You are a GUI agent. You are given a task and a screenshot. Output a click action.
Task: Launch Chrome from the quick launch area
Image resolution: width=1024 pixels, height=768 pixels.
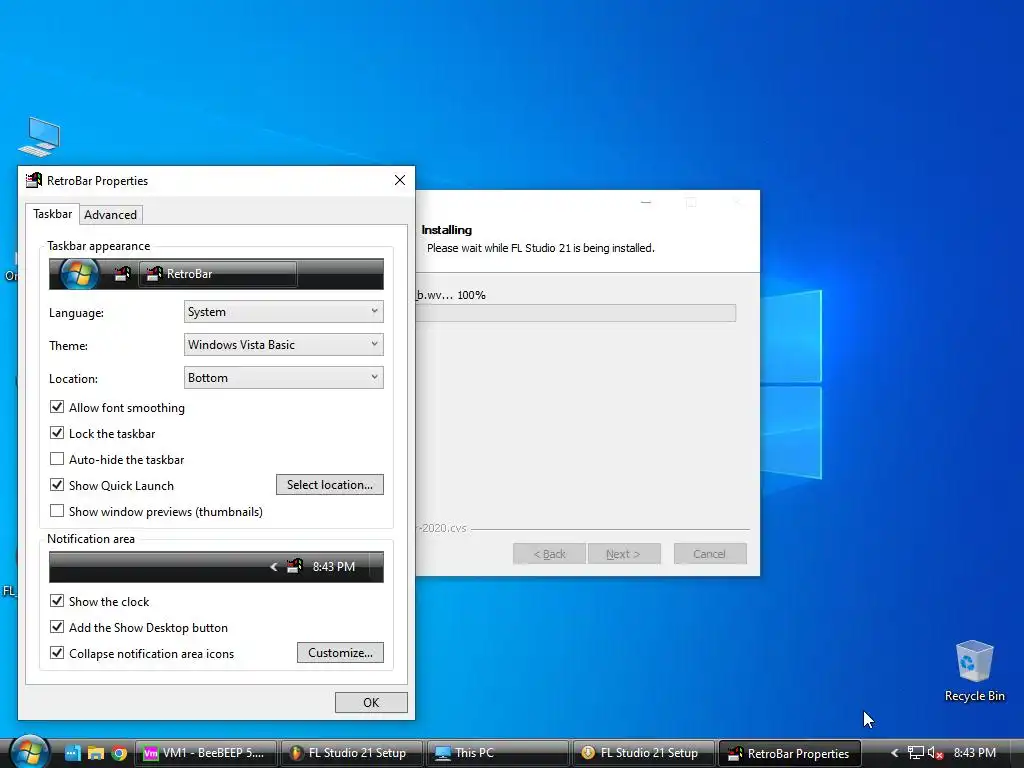point(119,753)
